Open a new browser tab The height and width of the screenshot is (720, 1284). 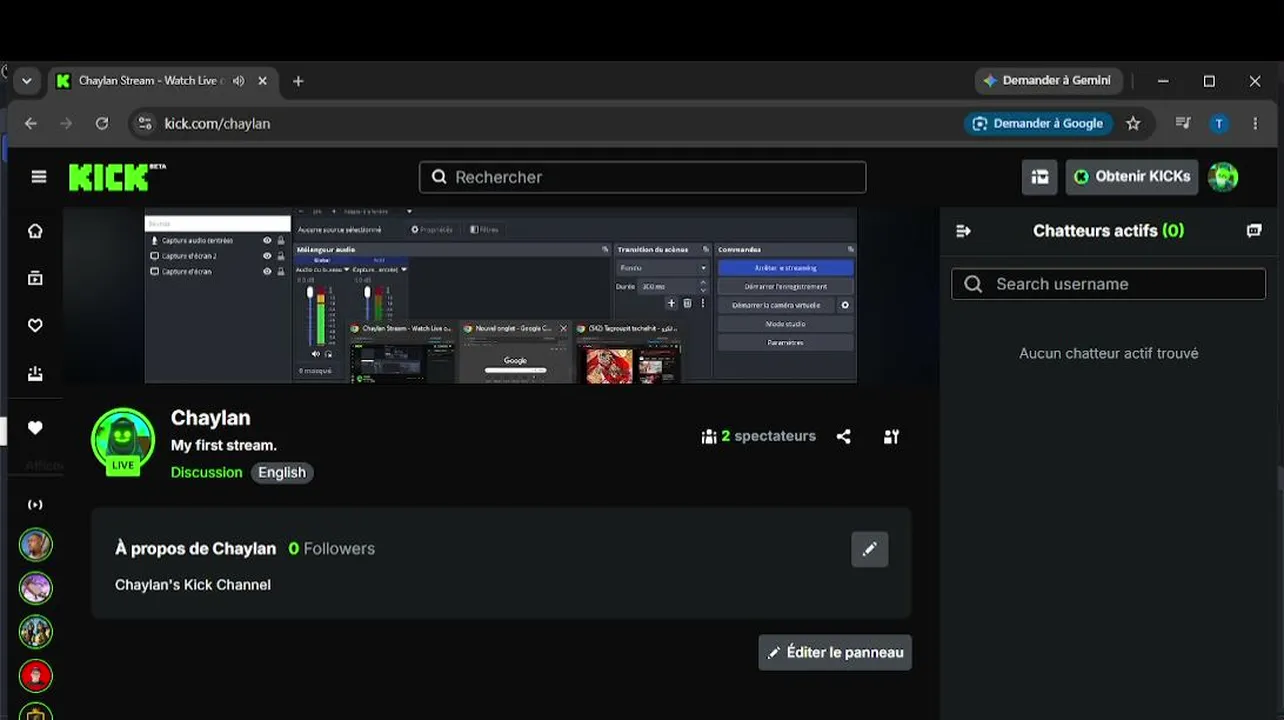(x=298, y=81)
